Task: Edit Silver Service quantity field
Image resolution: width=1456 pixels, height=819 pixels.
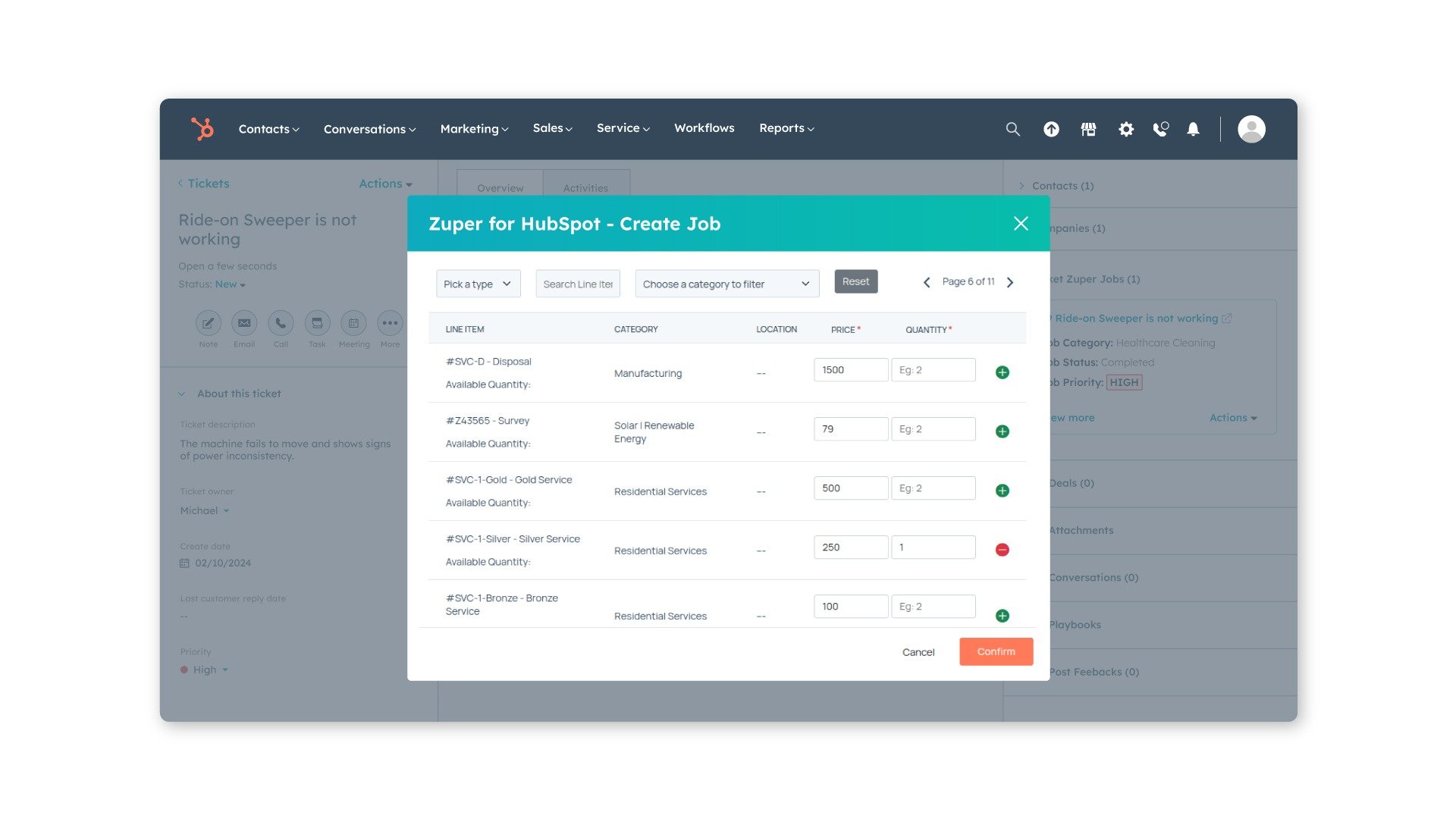Action: click(933, 548)
